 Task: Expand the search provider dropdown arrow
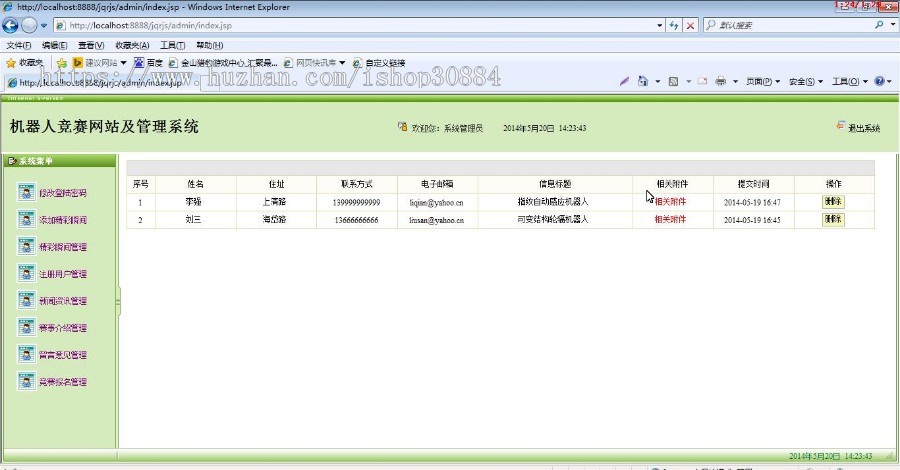[x=893, y=25]
